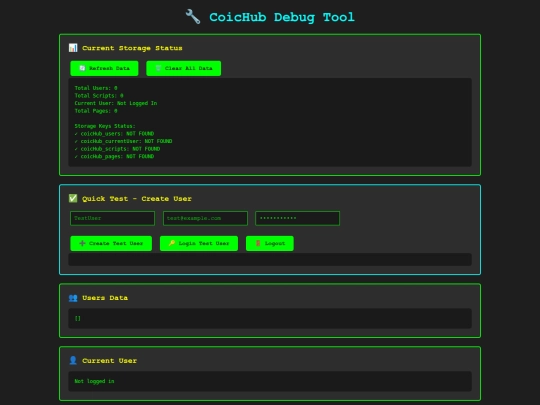Click the Logout button
The image size is (540, 405).
click(270, 243)
